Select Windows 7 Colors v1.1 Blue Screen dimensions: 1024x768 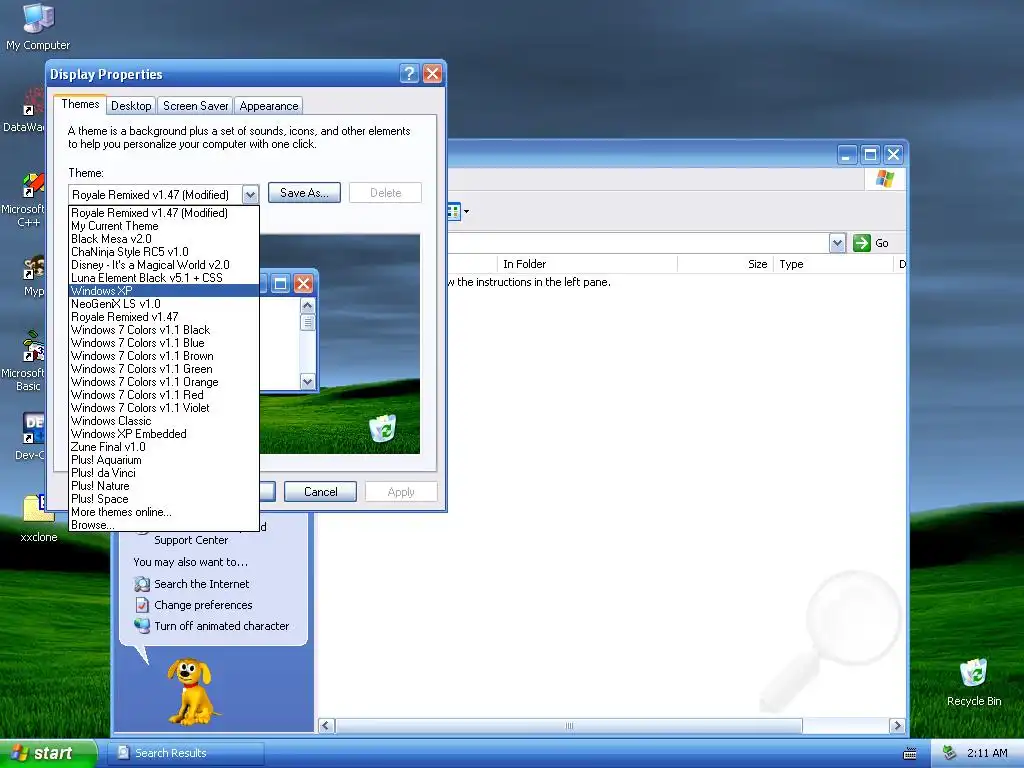[163, 343]
